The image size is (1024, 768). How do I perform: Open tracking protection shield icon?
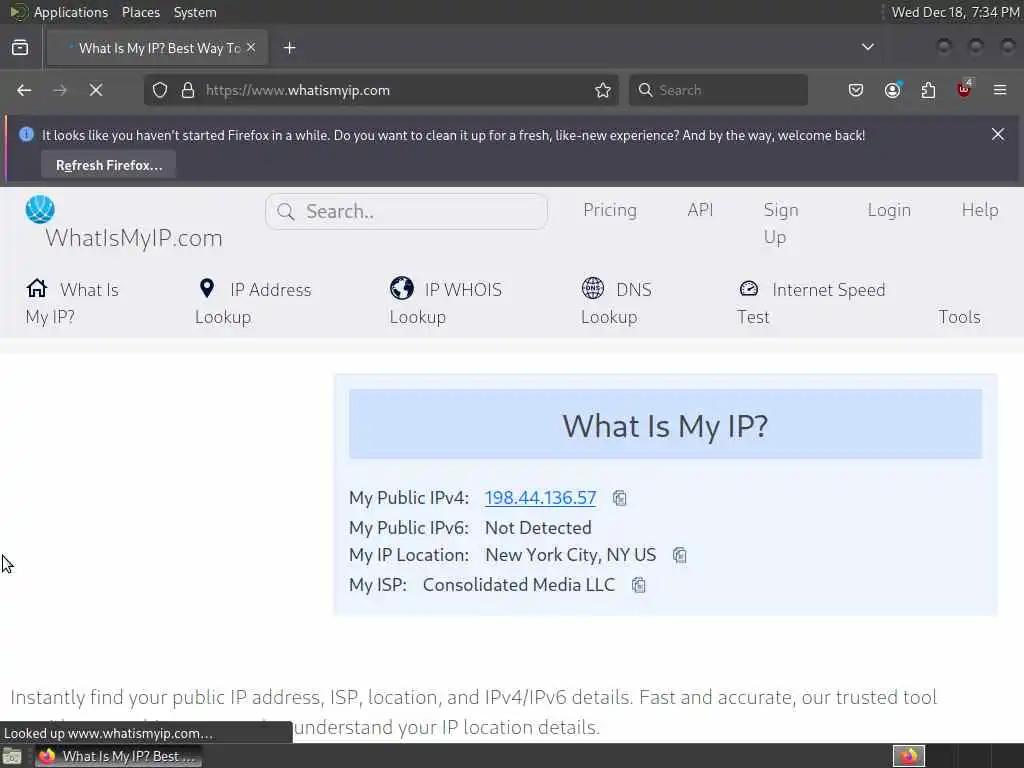[160, 90]
